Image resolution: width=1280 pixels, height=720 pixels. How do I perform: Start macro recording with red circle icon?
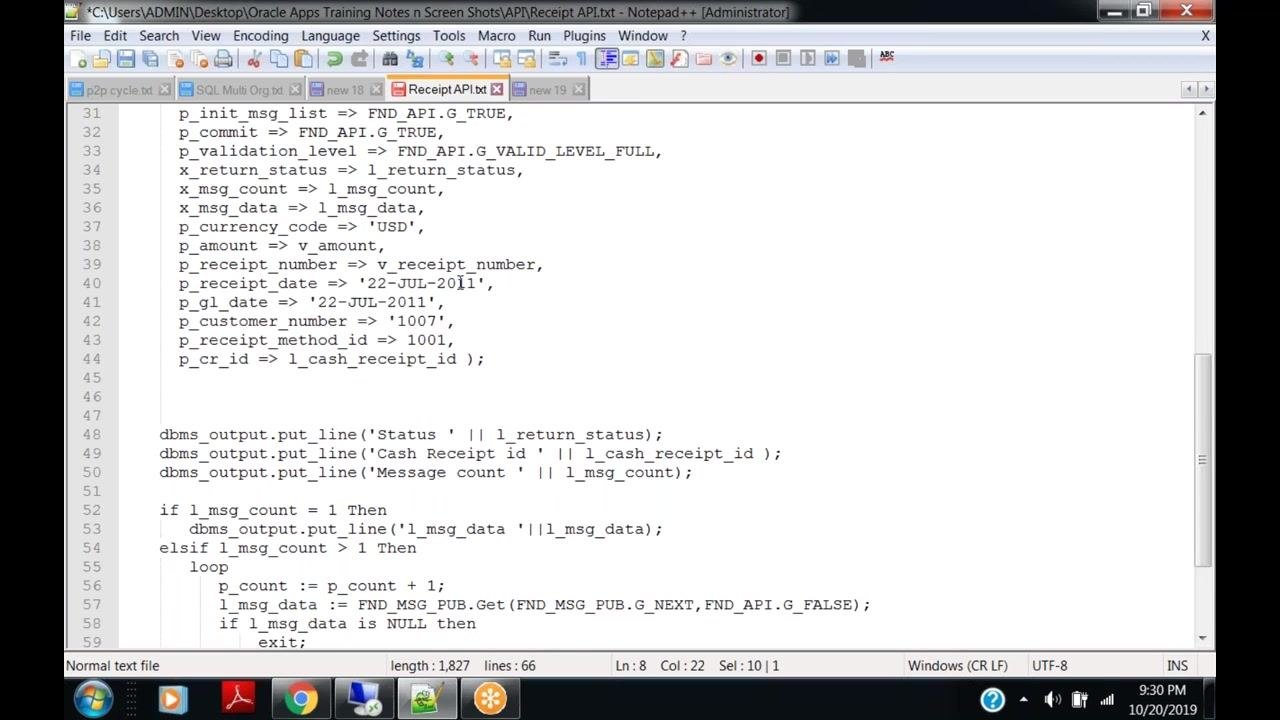tap(759, 58)
